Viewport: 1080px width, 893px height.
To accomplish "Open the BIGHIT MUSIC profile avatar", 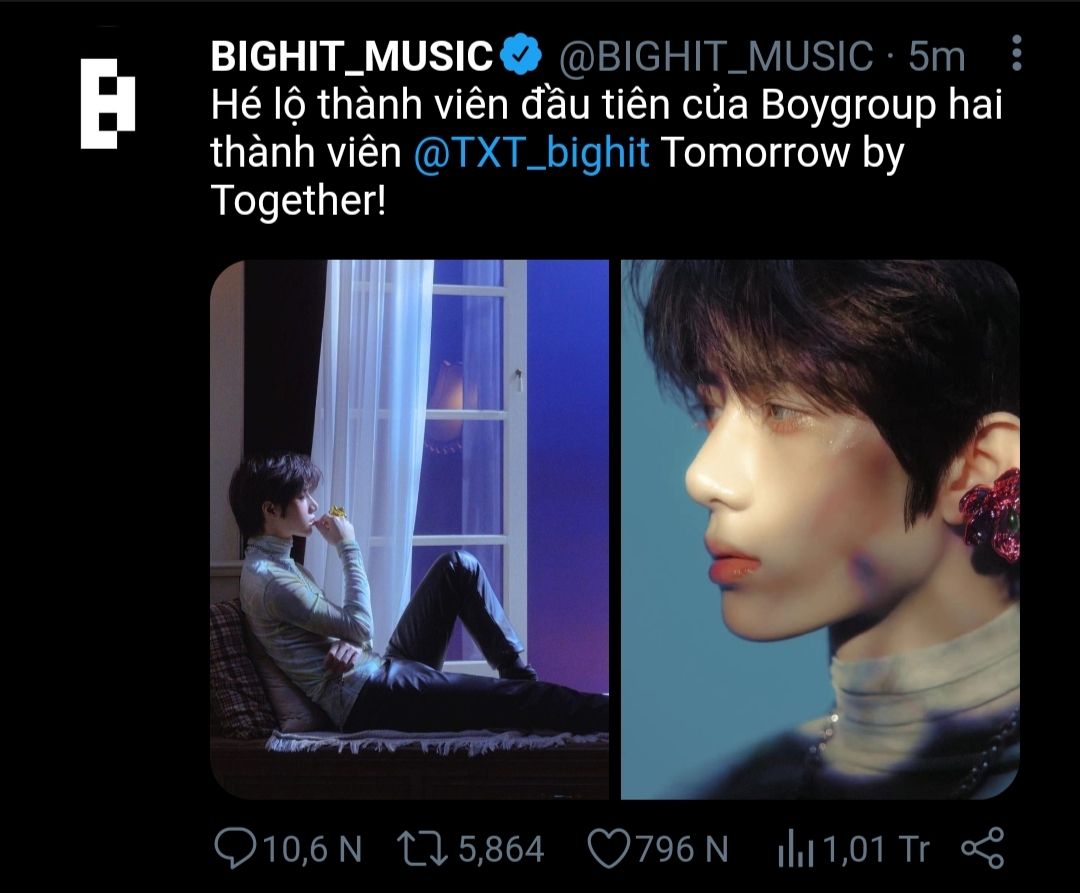I will pyautogui.click(x=108, y=103).
